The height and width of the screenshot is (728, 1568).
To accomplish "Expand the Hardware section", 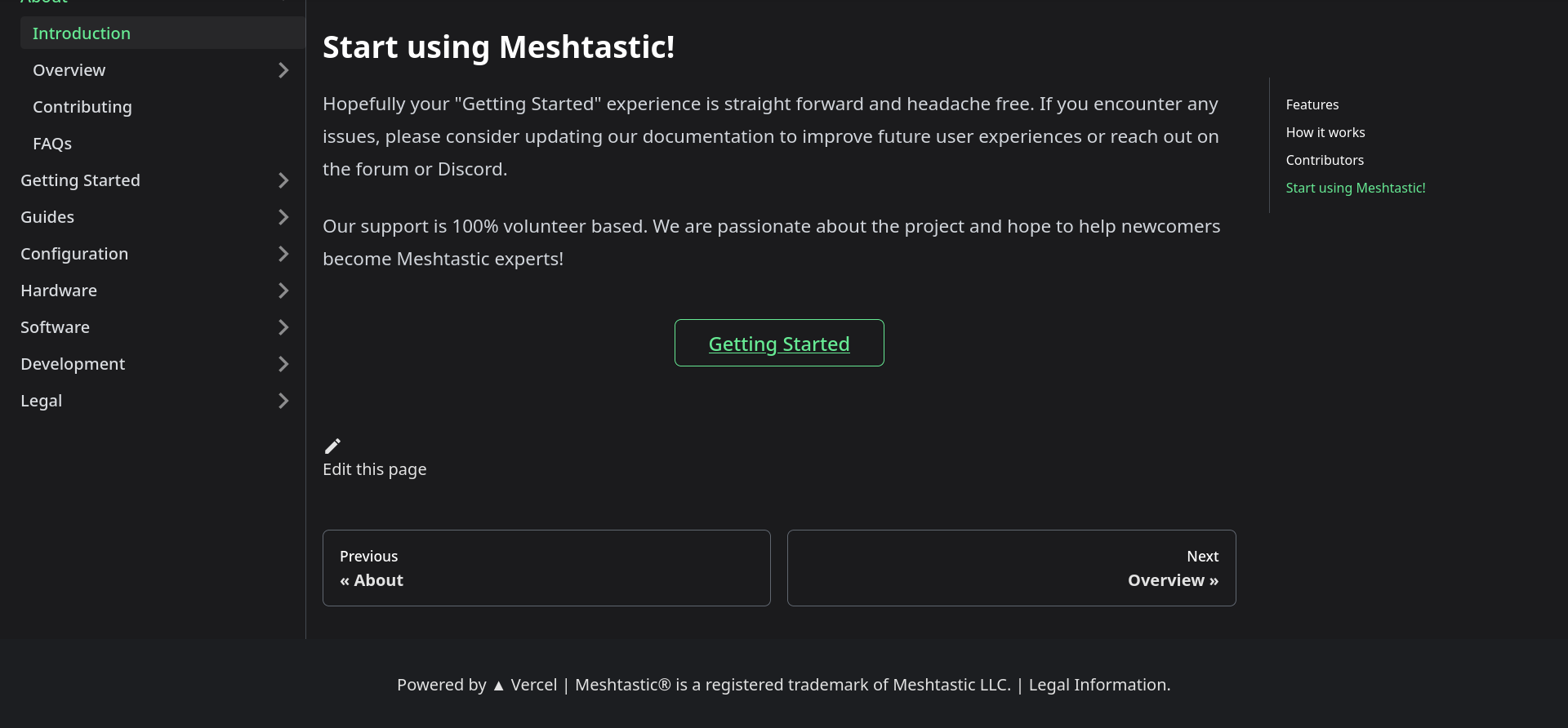I will pos(283,291).
